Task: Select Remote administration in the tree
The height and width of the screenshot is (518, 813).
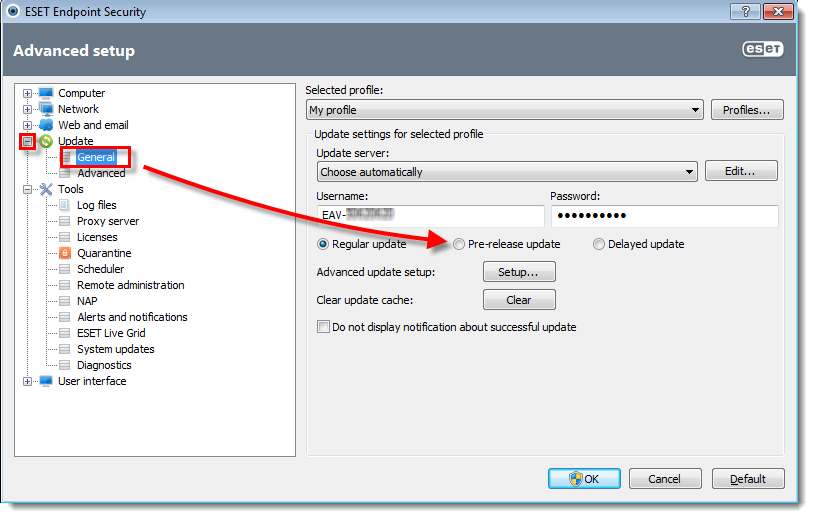Action: click(131, 286)
